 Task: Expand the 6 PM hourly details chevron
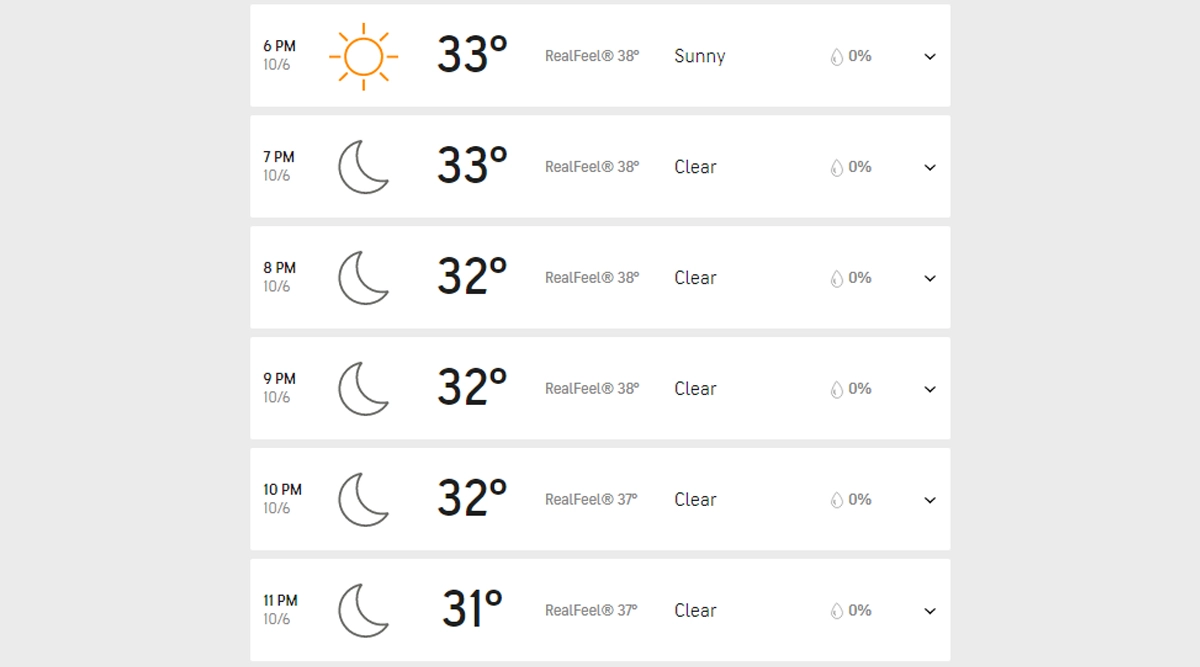(930, 57)
